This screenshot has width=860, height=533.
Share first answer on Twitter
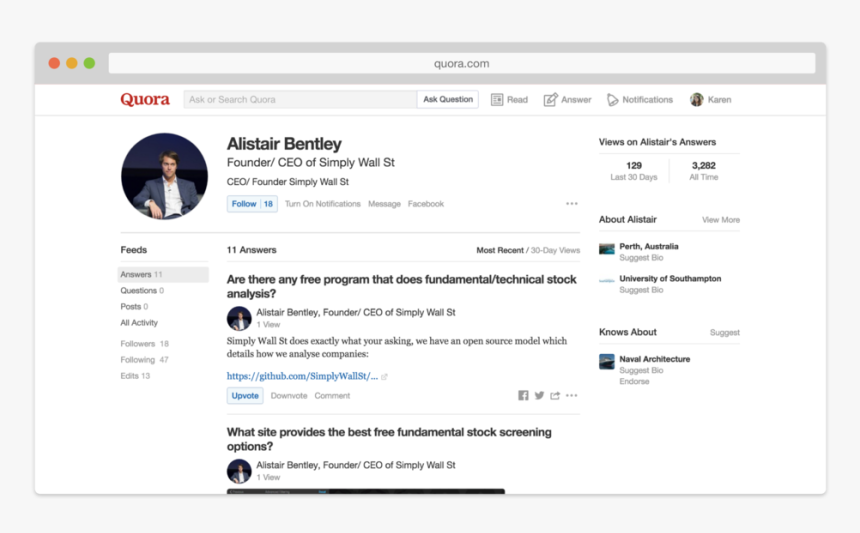(539, 395)
